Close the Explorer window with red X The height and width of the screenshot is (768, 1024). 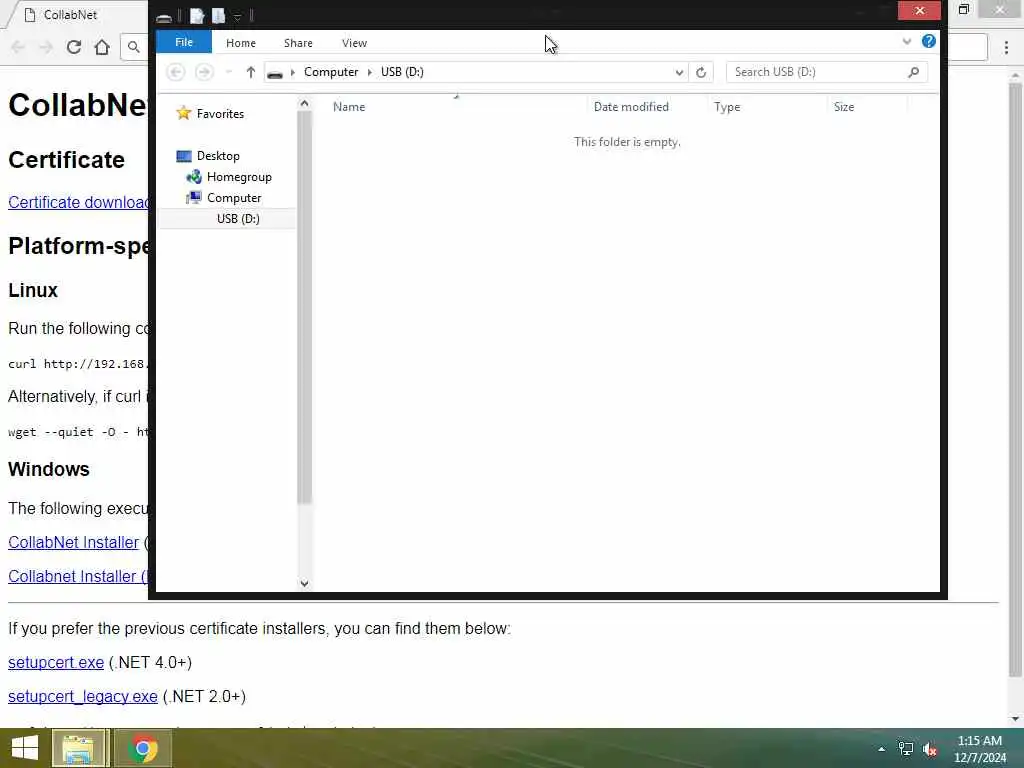919,10
